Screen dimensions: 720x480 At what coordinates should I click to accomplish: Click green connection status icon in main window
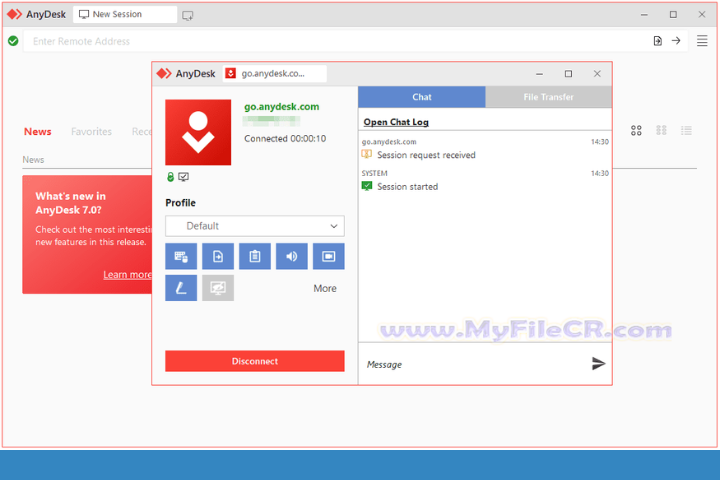[13, 41]
